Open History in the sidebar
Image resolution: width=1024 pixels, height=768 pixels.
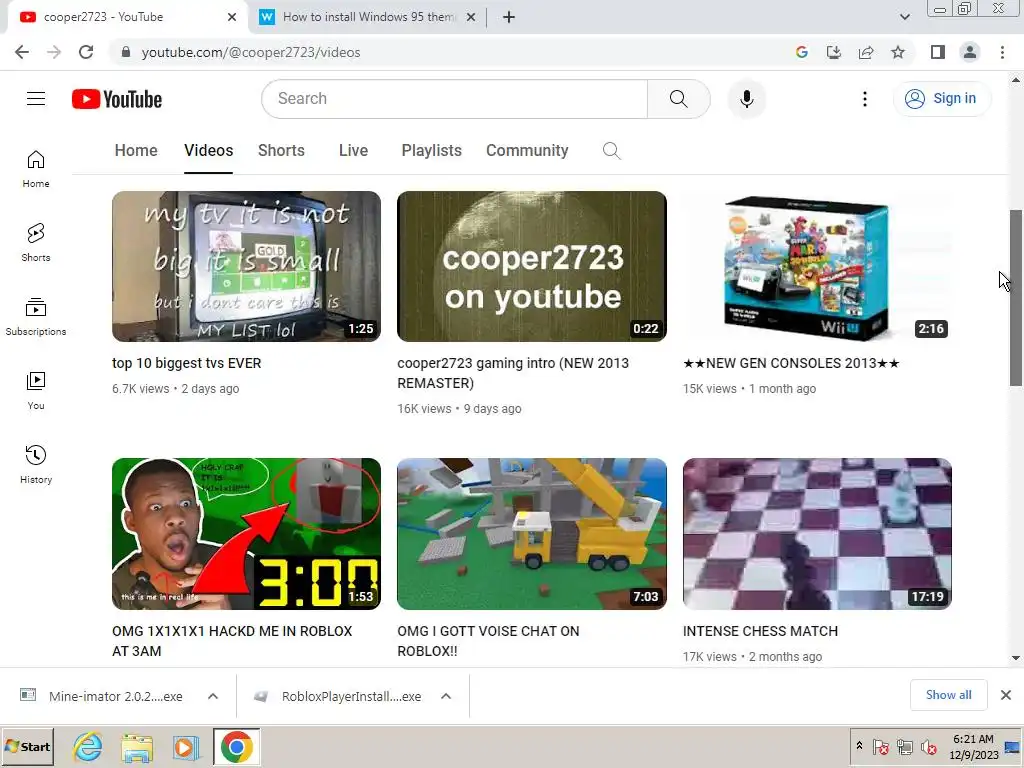[x=36, y=464]
